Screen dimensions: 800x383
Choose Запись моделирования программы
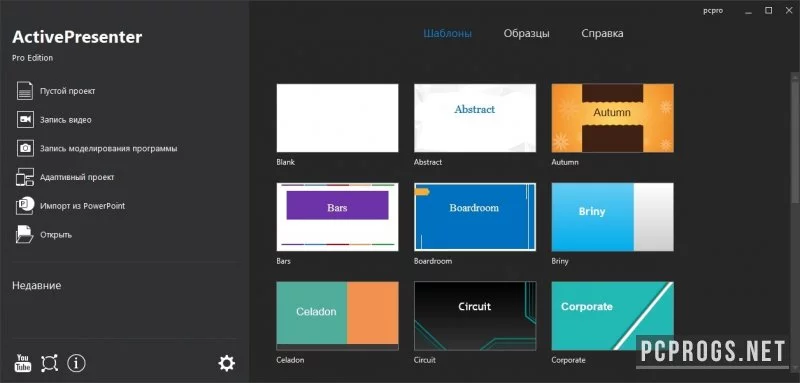[x=109, y=149]
